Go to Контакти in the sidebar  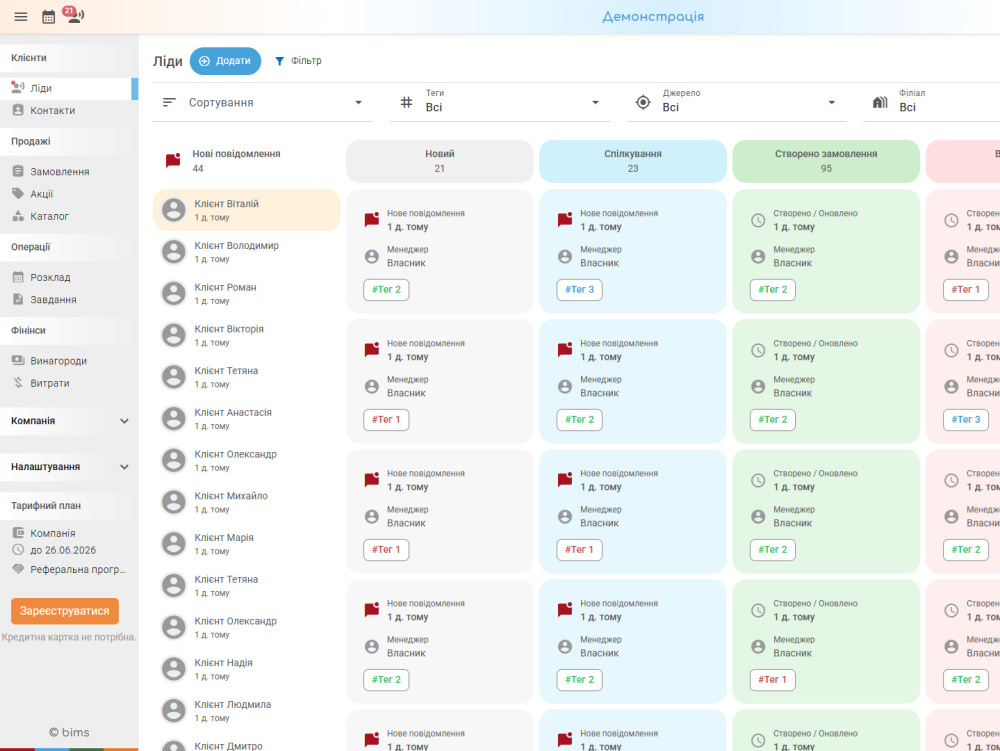point(69,110)
